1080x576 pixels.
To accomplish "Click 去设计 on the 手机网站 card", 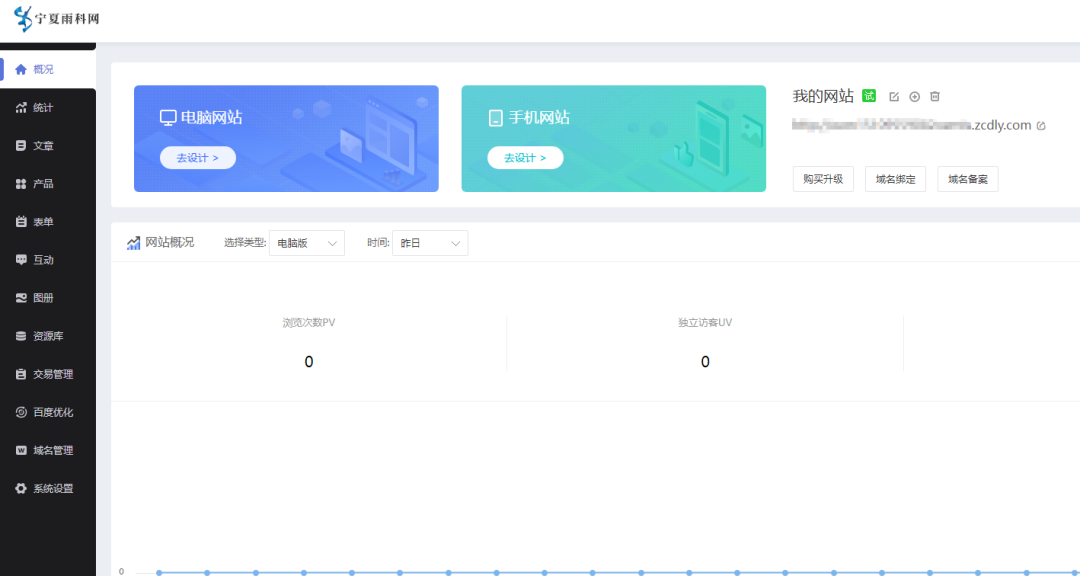I will click(526, 158).
